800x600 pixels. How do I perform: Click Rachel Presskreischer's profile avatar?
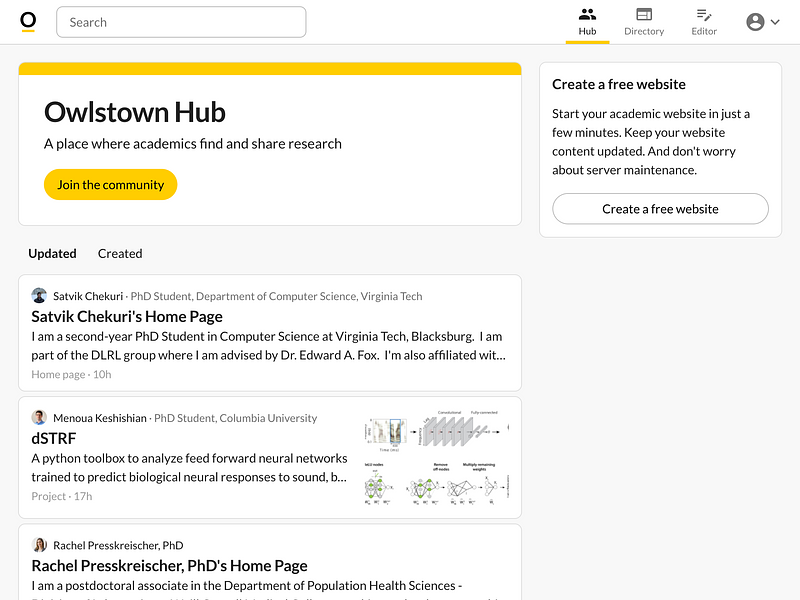click(39, 545)
